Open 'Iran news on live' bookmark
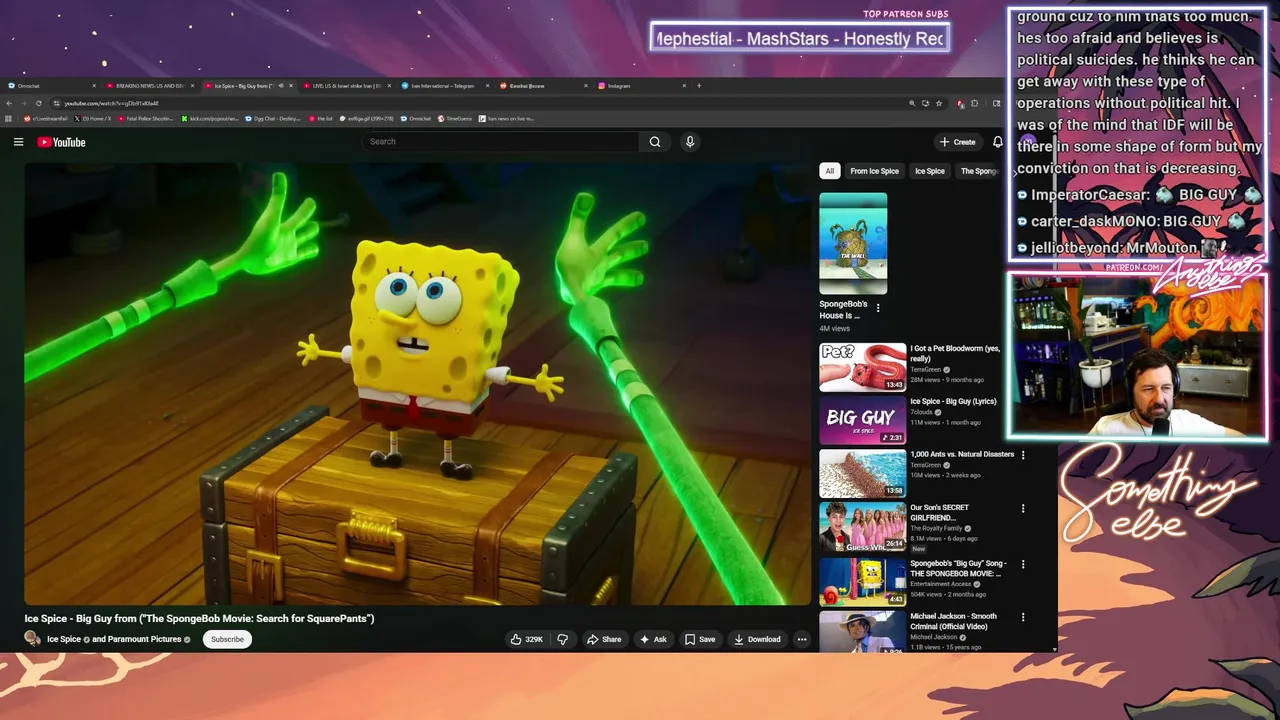This screenshot has height=720, width=1280. point(507,118)
